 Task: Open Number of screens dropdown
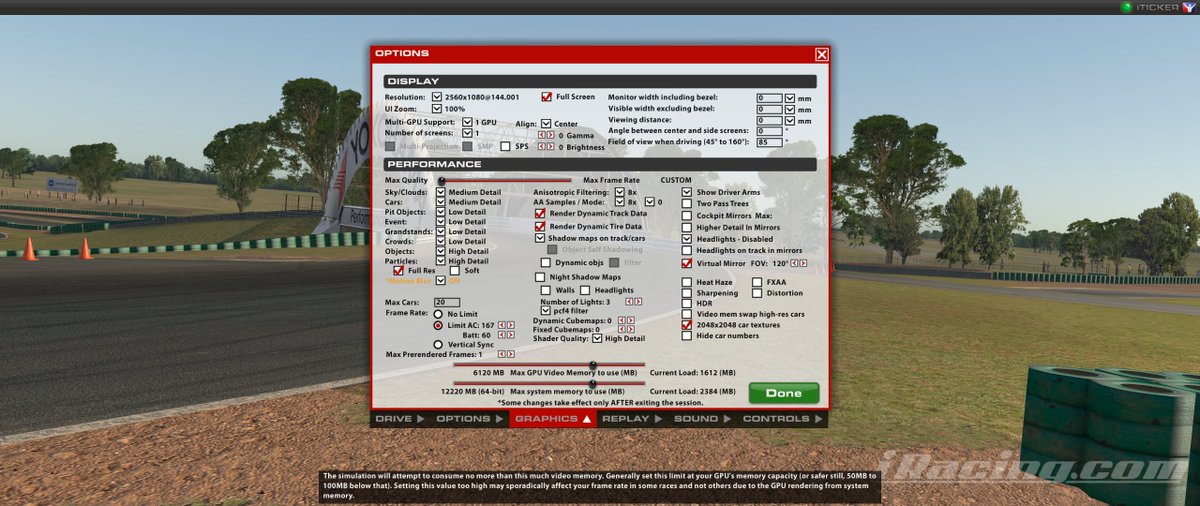pos(467,133)
